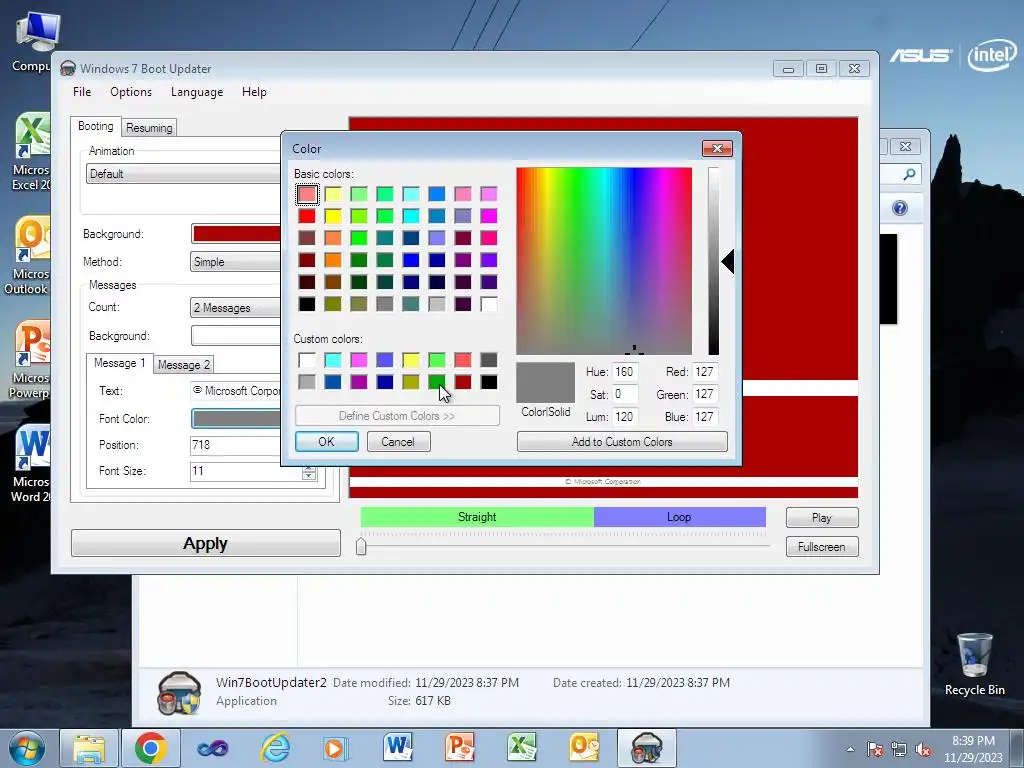Open the File menu
The height and width of the screenshot is (768, 1024).
[x=82, y=92]
